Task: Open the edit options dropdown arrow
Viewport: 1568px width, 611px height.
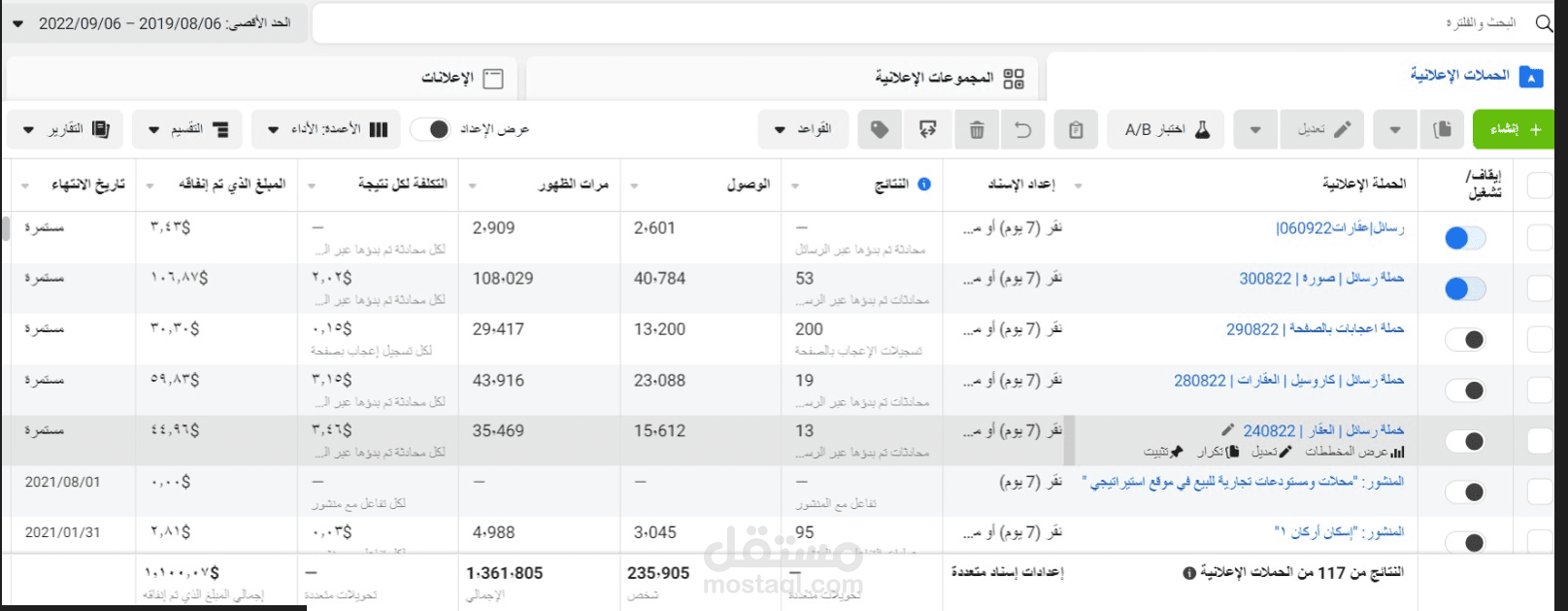Action: click(1255, 129)
